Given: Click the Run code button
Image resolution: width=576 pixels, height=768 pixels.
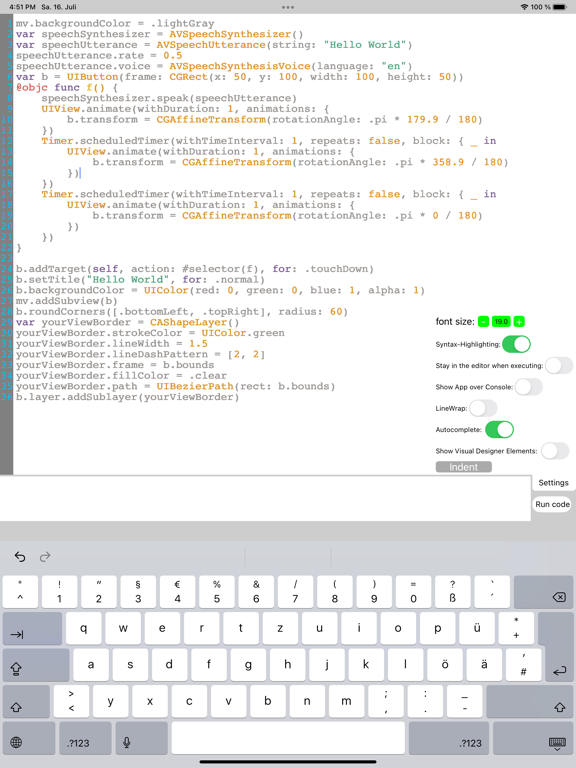Looking at the screenshot, I should [552, 504].
